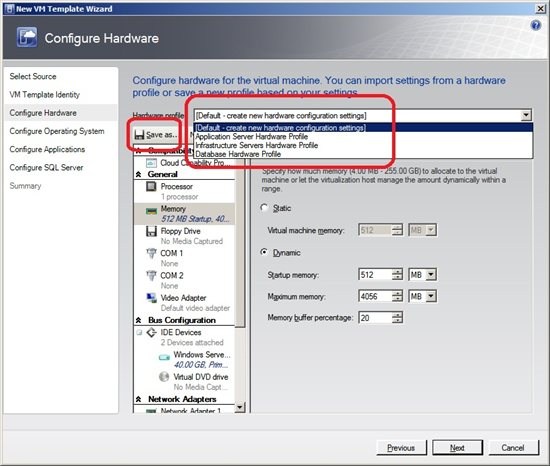Go to the Configure Hardware step

coord(43,113)
